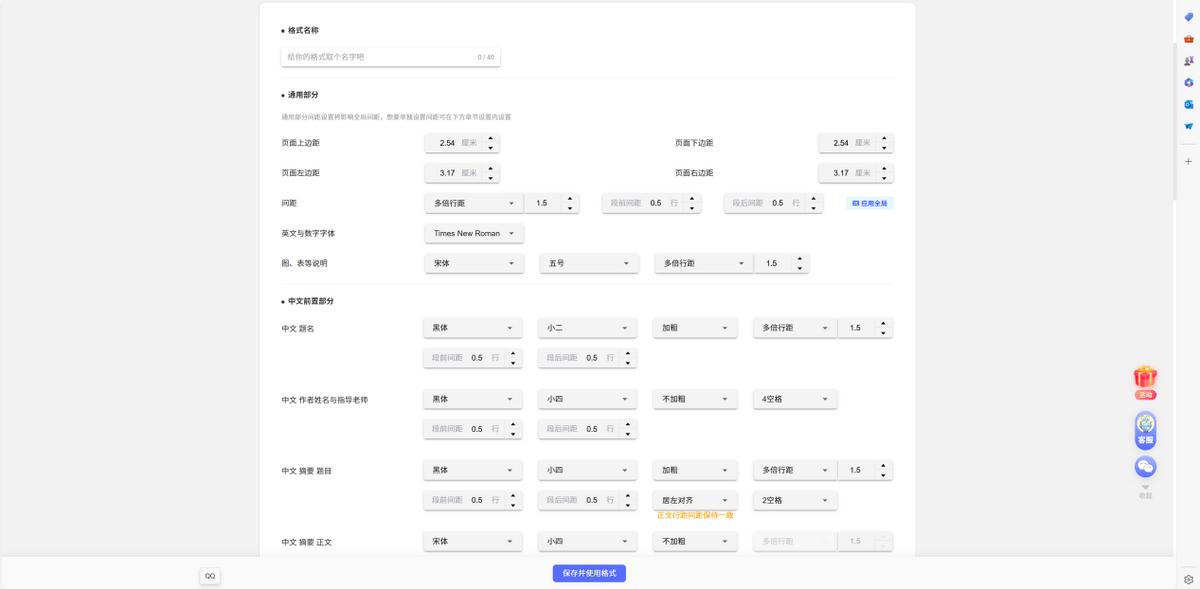
Task: Click the plus icon below the sidebar divider
Action: [1188, 160]
